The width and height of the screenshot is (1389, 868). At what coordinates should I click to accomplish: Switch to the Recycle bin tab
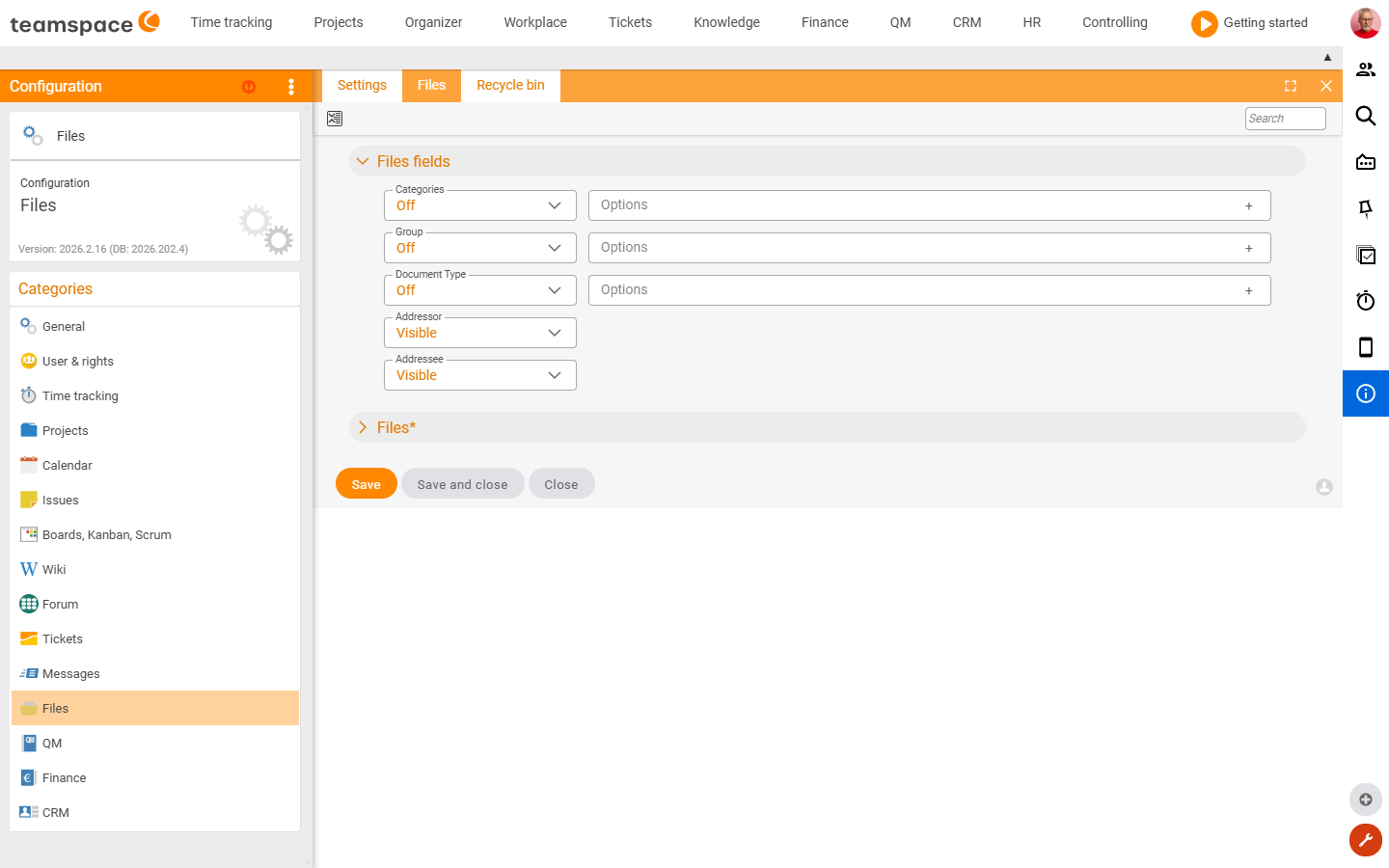pos(510,85)
